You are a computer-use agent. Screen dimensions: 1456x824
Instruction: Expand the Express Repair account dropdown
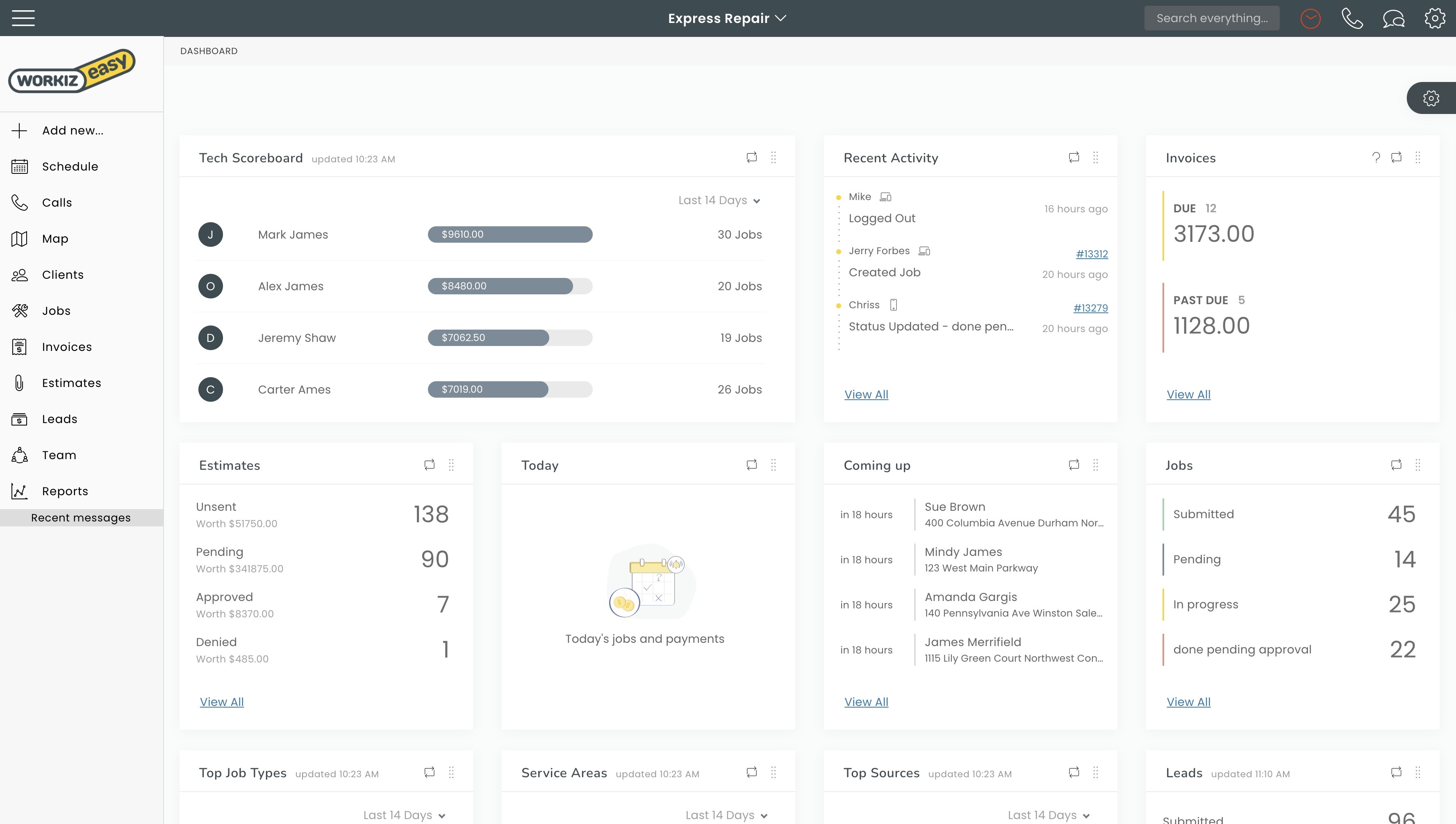[x=727, y=18]
